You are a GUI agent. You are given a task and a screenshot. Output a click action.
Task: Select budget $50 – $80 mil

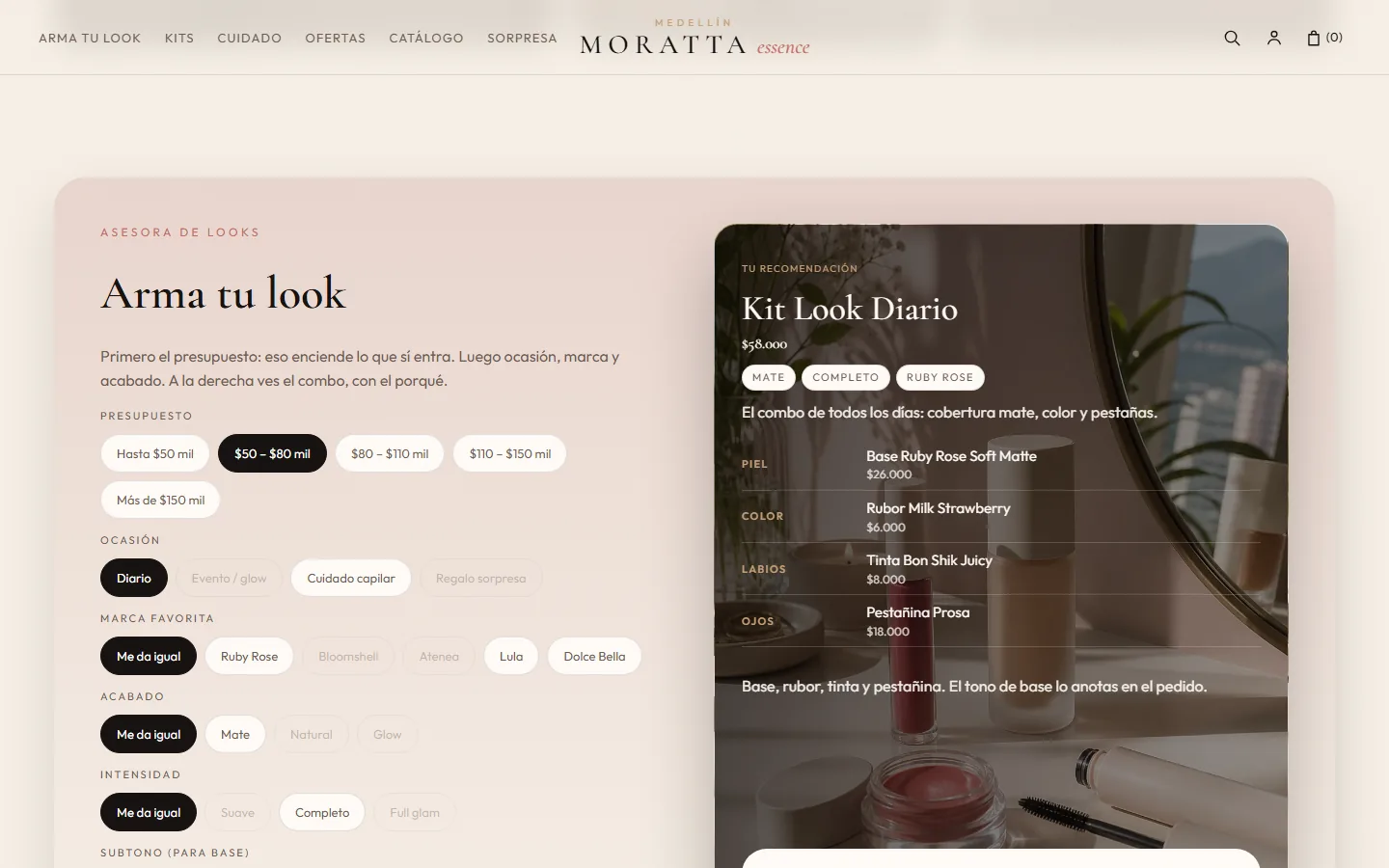[272, 453]
